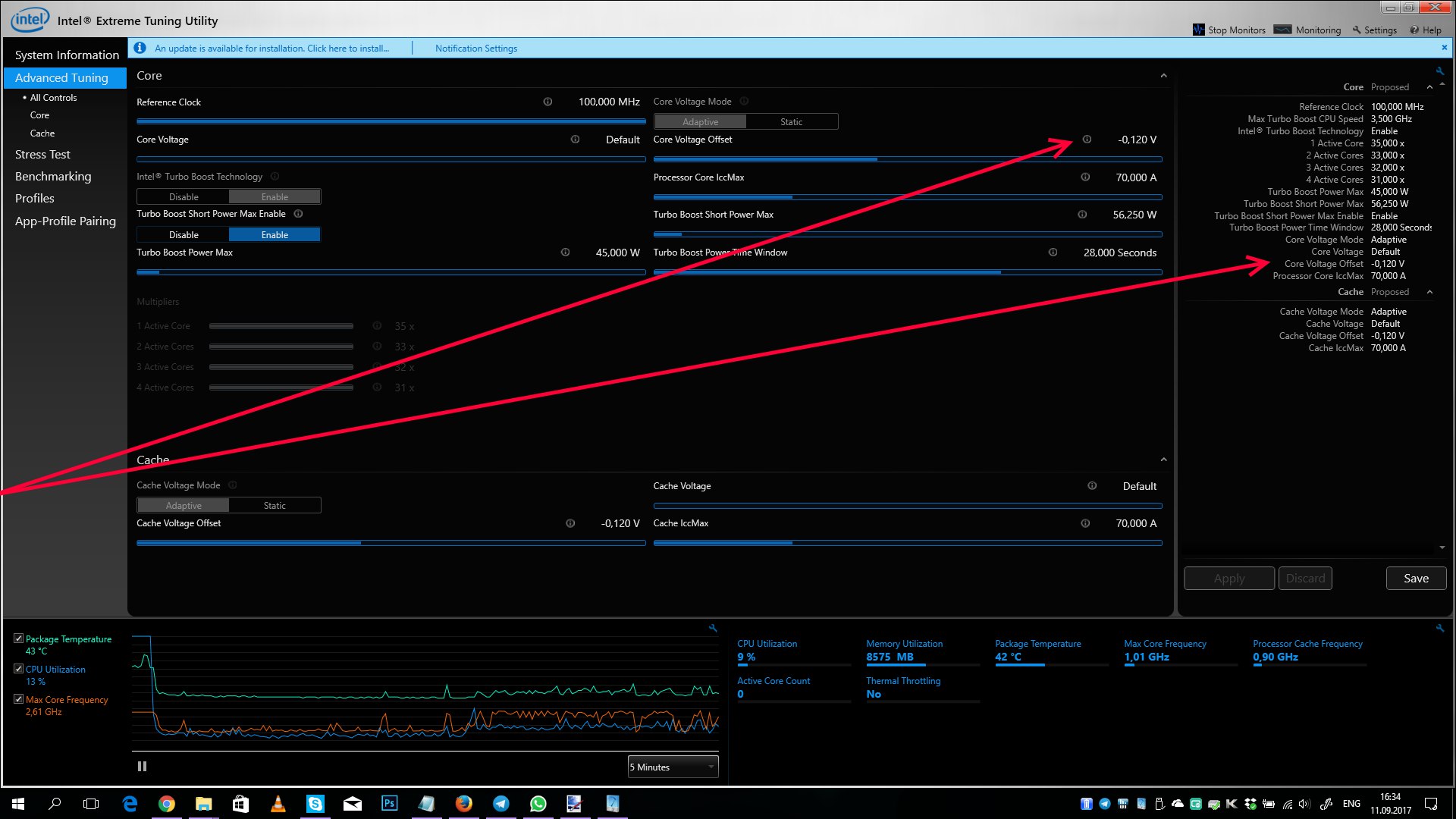The image size is (1456, 819).
Task: Open the 5 Minutes time range dropdown
Action: coord(673,767)
